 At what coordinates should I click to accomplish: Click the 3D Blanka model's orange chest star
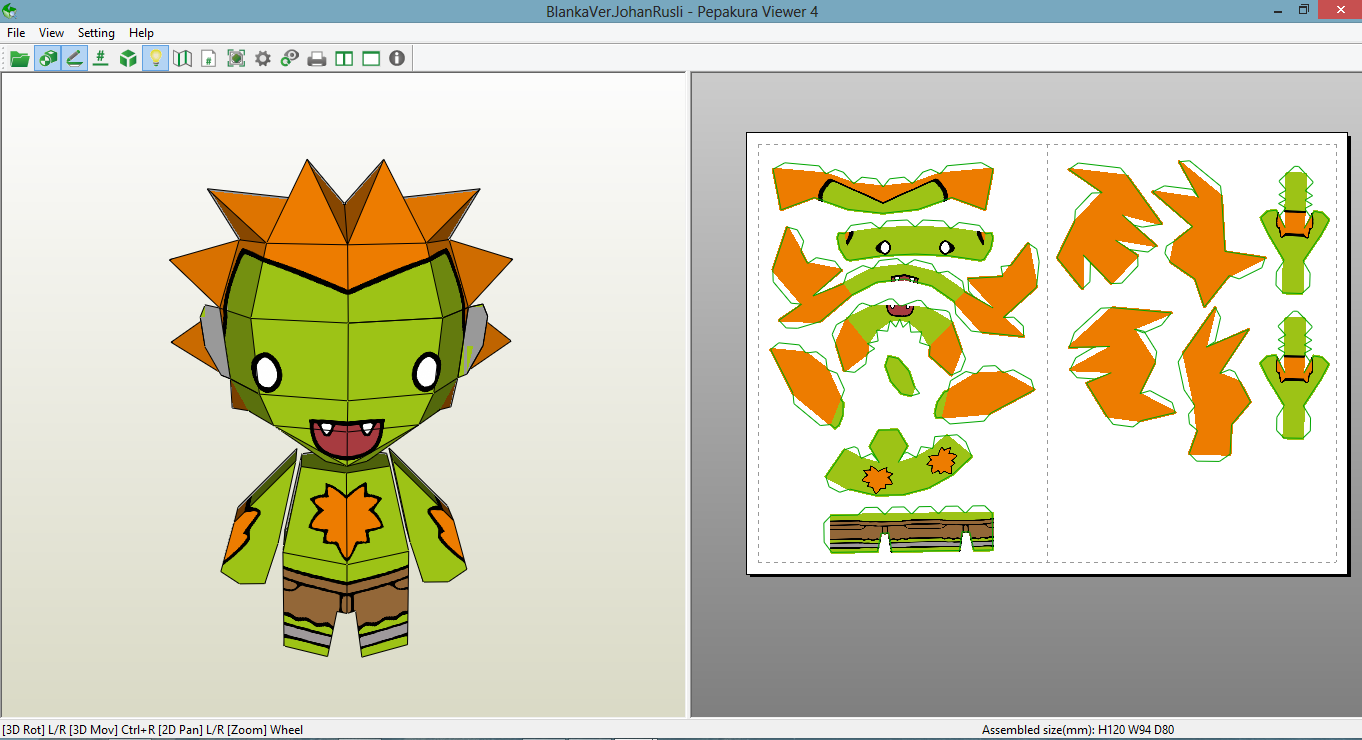click(346, 520)
